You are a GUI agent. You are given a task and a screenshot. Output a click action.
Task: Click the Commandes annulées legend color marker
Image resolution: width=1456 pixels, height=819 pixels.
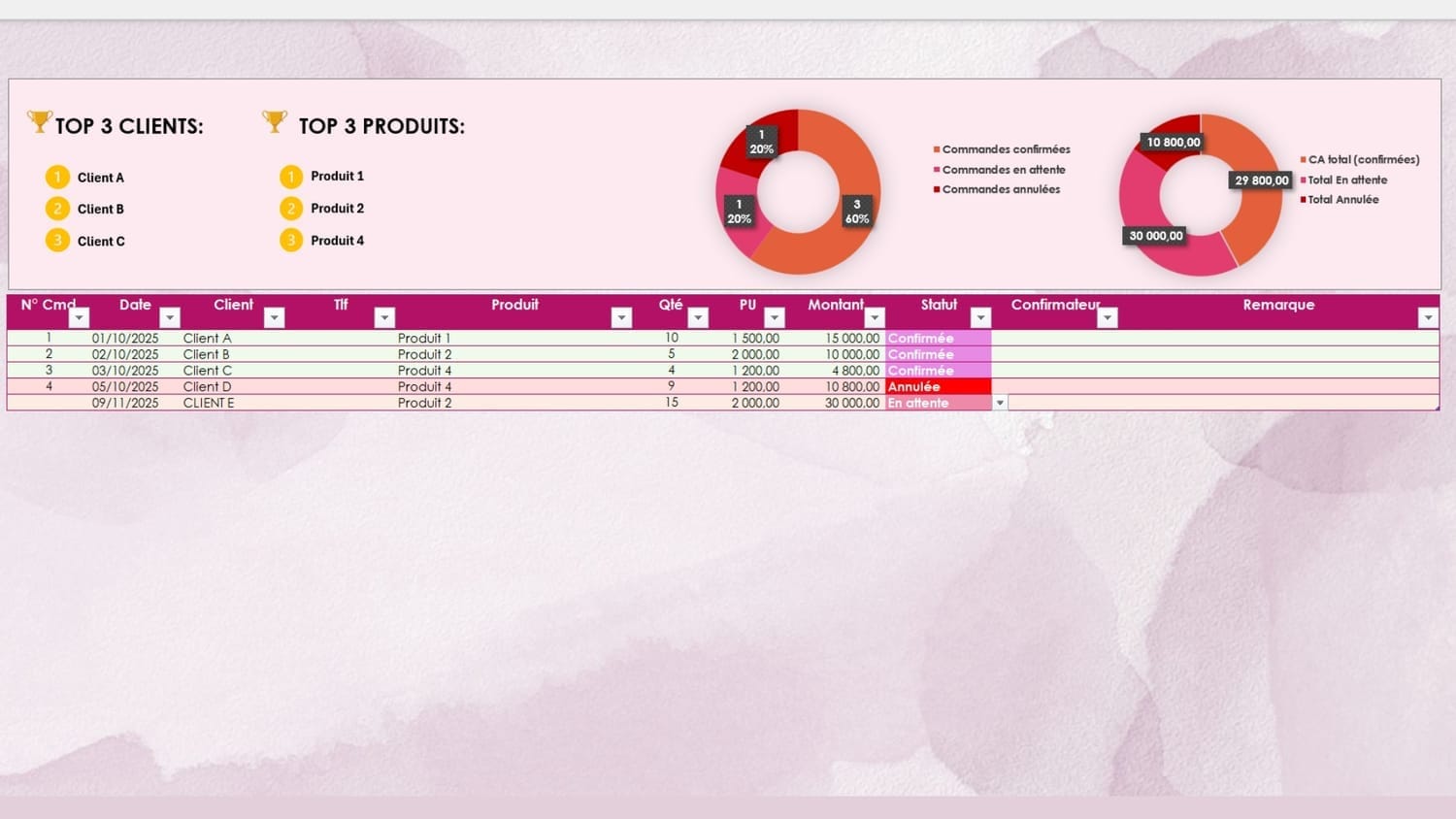click(937, 189)
